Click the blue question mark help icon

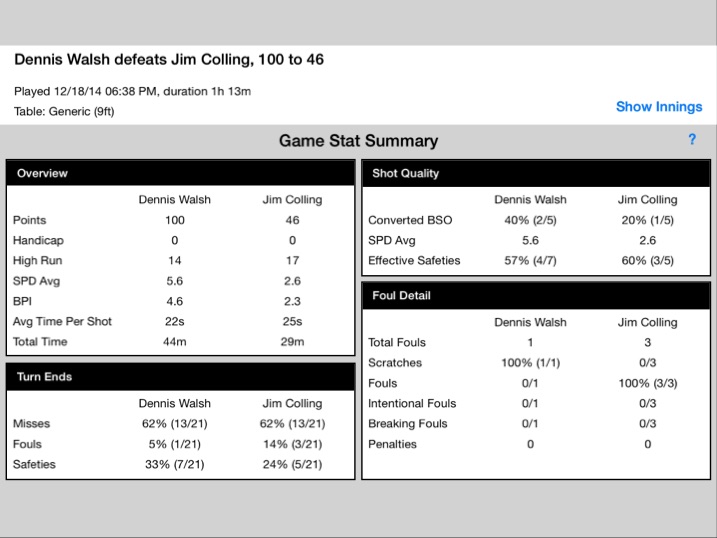click(x=692, y=139)
